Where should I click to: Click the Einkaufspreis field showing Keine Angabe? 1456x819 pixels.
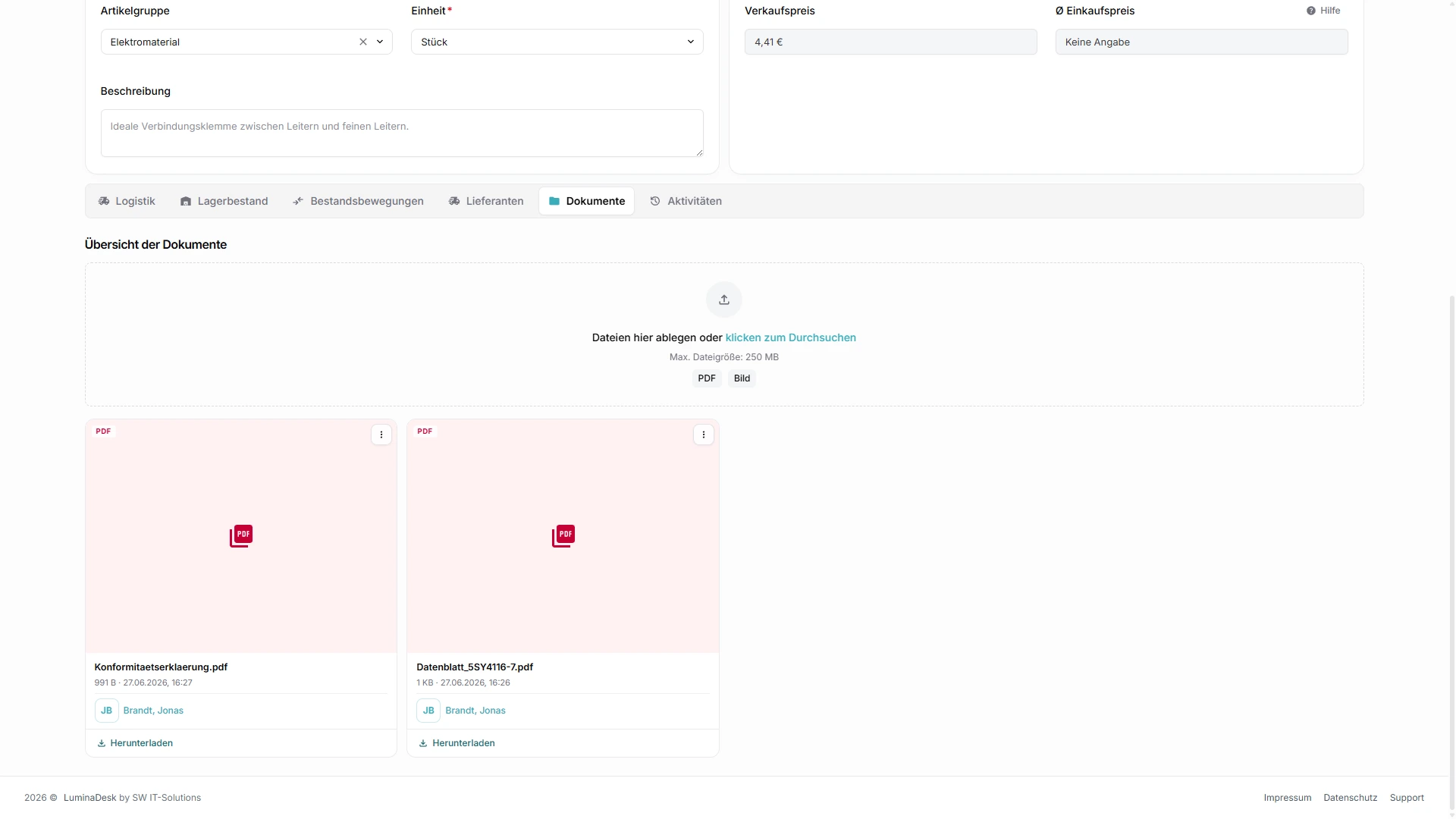pyautogui.click(x=1201, y=42)
